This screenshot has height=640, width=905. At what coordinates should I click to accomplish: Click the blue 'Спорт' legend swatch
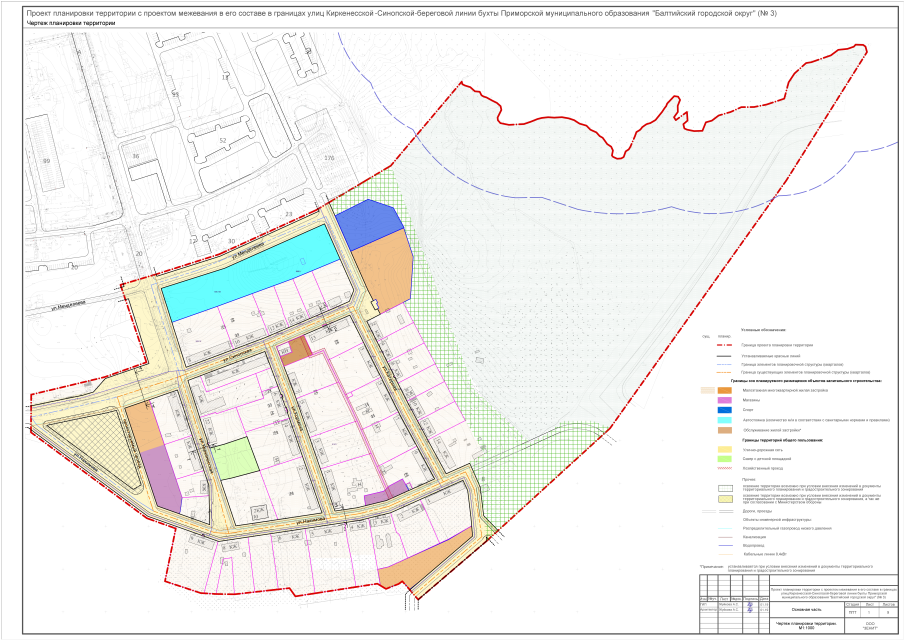click(725, 409)
